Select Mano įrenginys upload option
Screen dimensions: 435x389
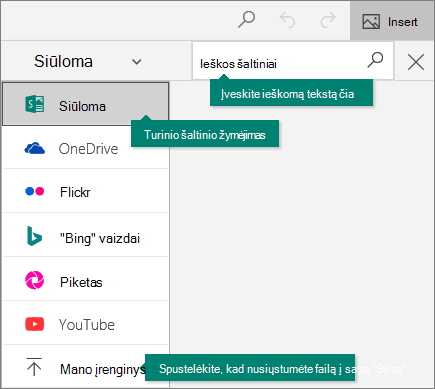(x=86, y=367)
